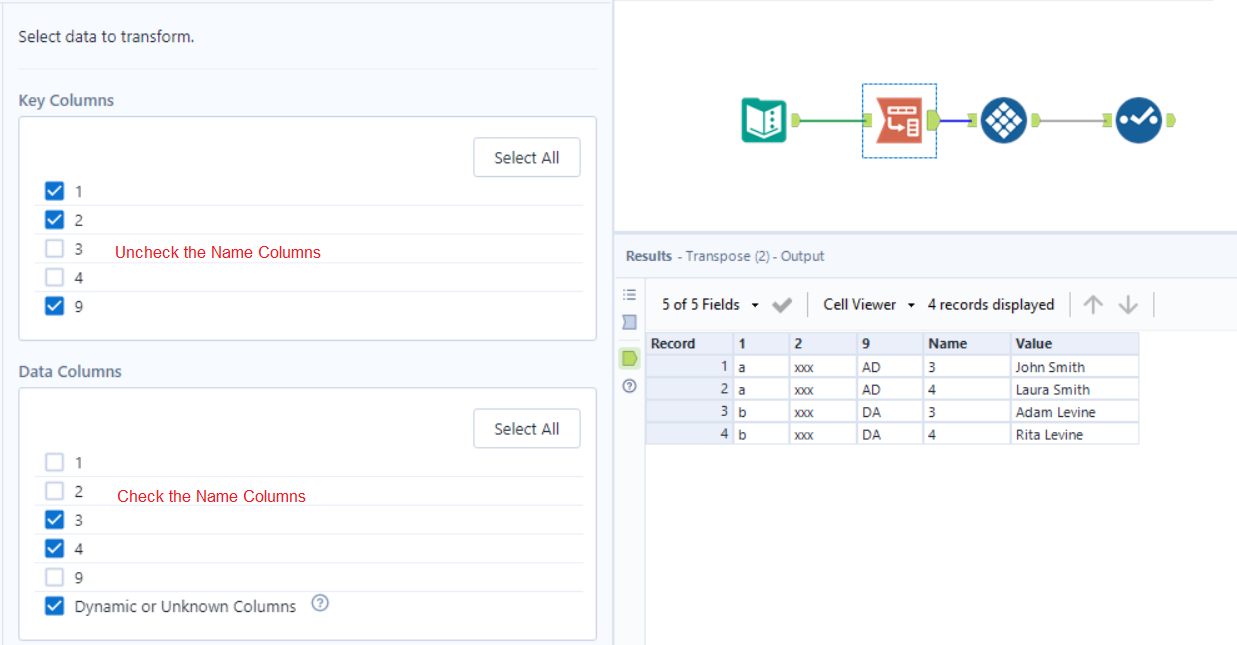Uncheck column 4 under Data Columns
This screenshot has width=1237, height=645.
click(x=55, y=549)
